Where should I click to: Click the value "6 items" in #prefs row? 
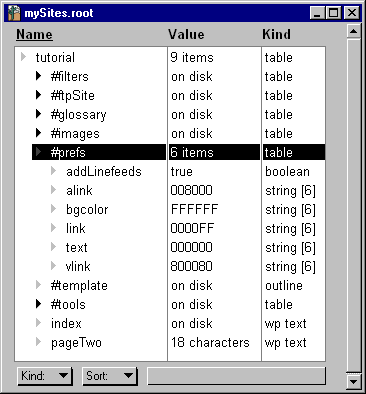pyautogui.click(x=192, y=152)
